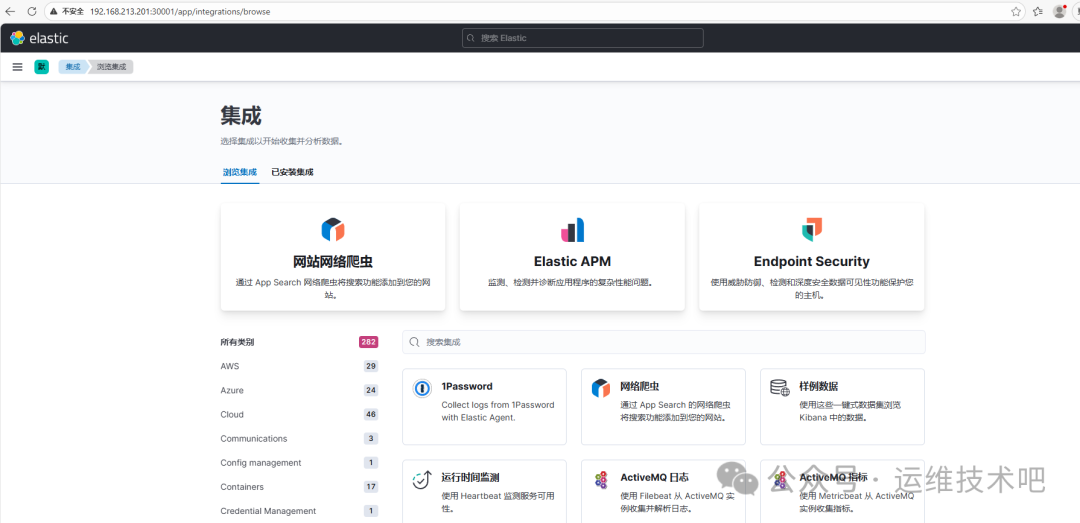The image size is (1080, 523).
Task: Open the 网站网络爬虫 featured card title
Action: (333, 262)
